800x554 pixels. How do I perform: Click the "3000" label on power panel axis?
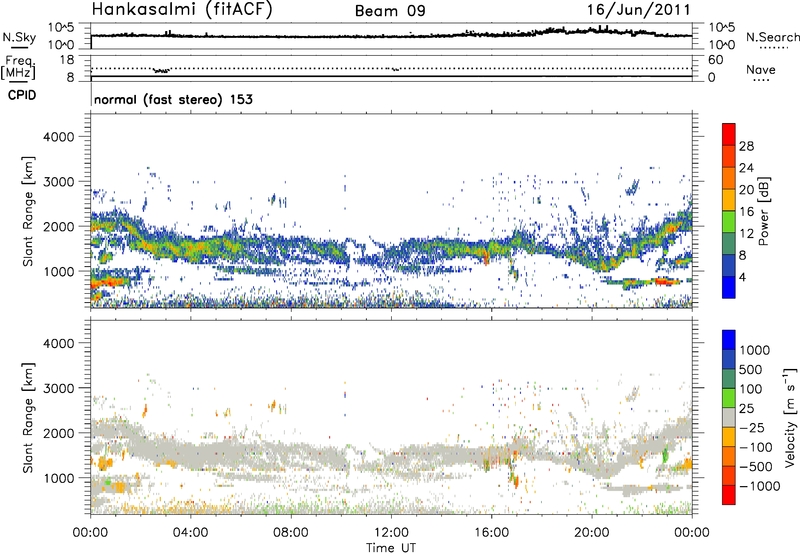(59, 182)
